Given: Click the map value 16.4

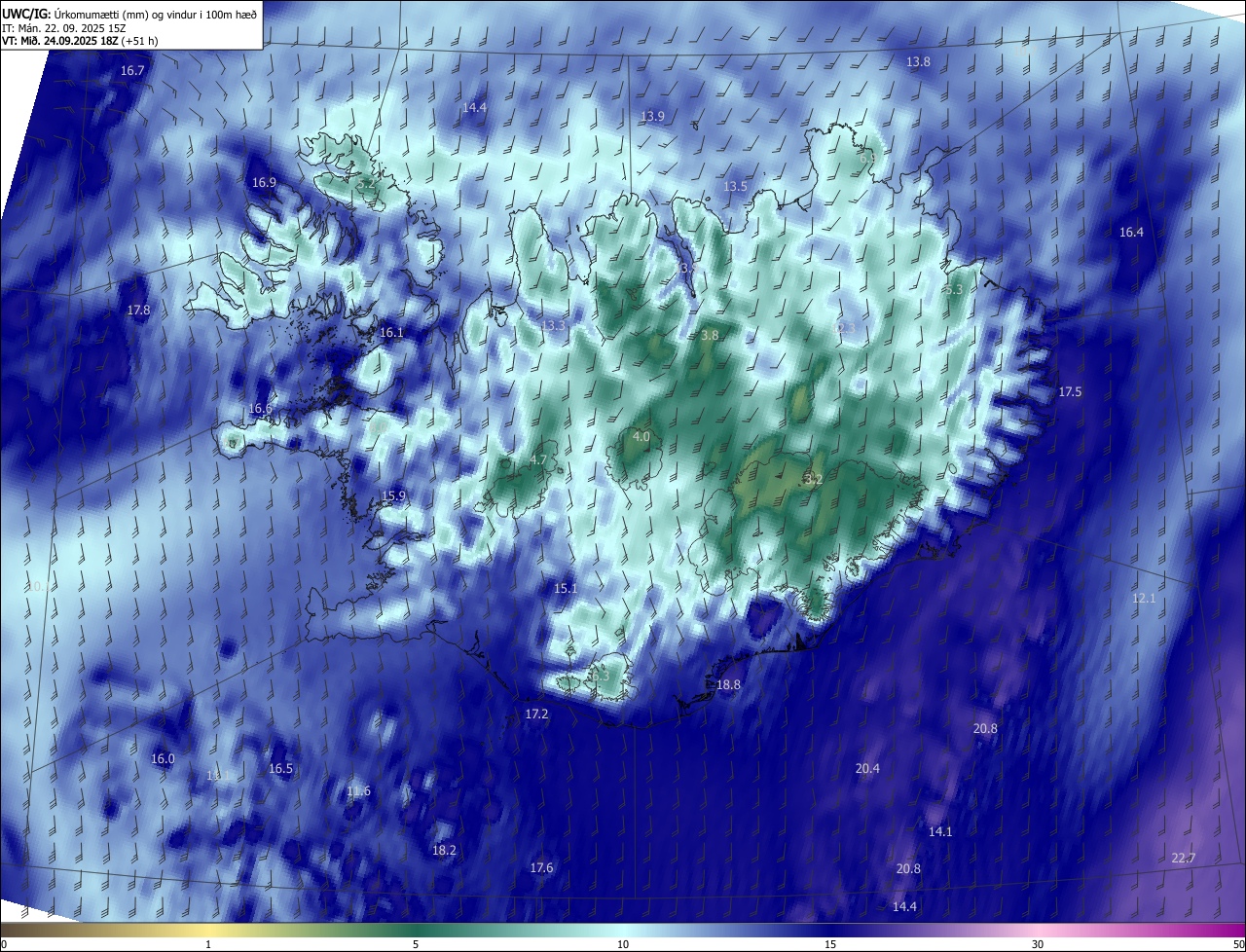Looking at the screenshot, I should [x=1131, y=232].
